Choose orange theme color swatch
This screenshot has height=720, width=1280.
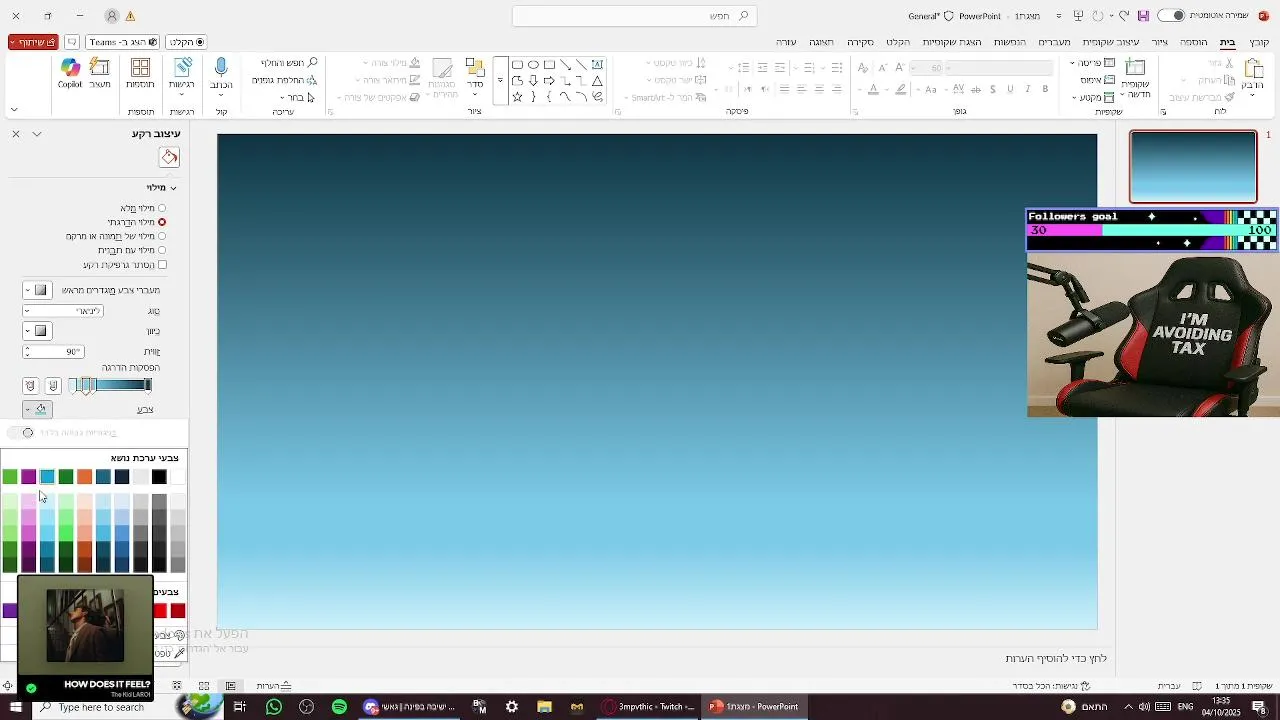[x=85, y=477]
